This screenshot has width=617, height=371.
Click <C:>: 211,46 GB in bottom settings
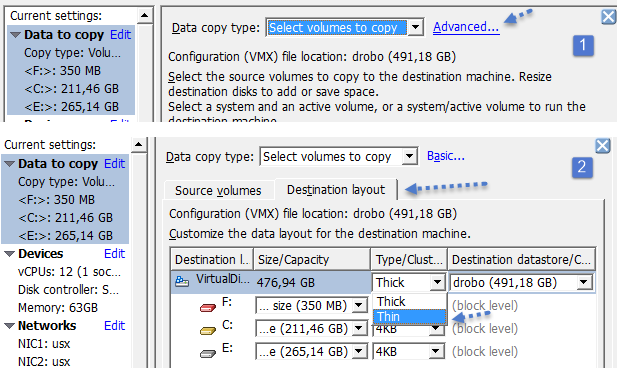[65, 218]
